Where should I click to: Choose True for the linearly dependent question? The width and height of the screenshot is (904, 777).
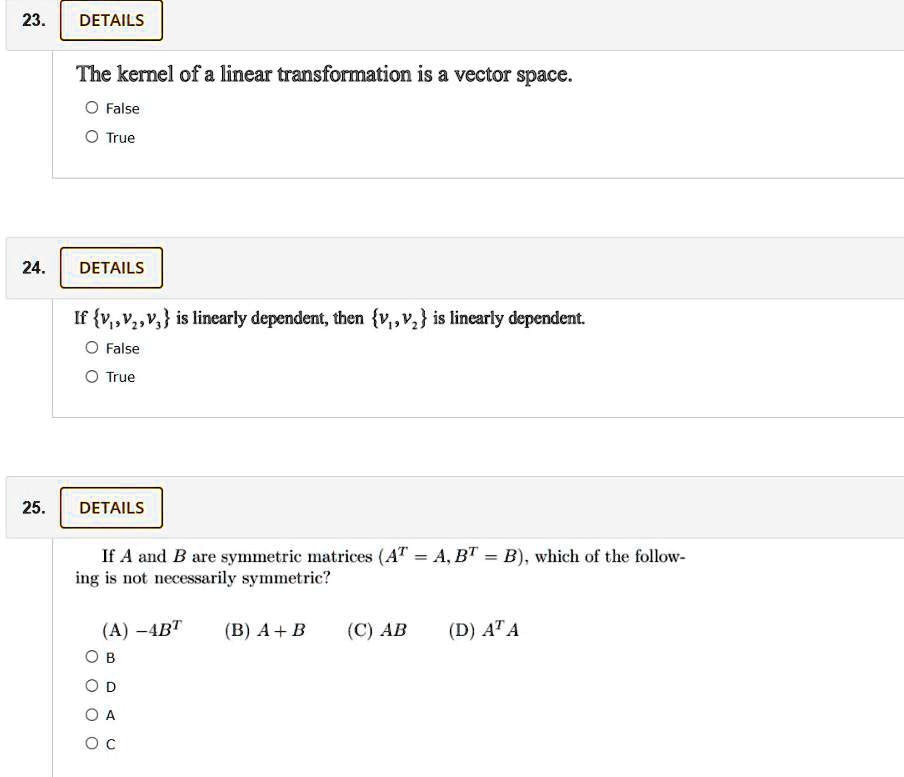[92, 377]
